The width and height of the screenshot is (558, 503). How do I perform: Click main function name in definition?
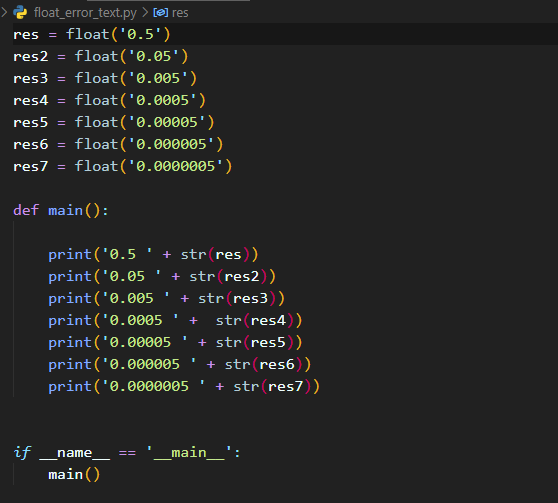[x=65, y=210]
